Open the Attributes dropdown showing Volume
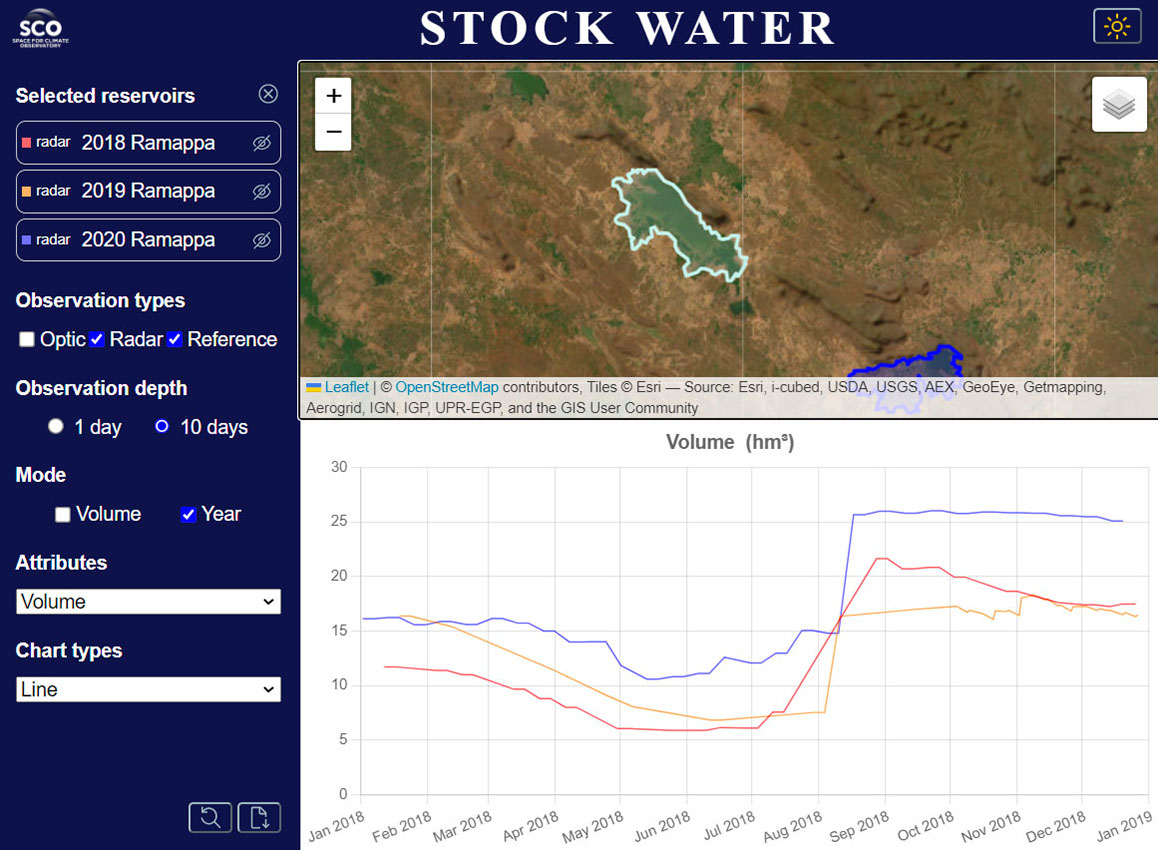This screenshot has width=1158, height=850. (x=148, y=601)
